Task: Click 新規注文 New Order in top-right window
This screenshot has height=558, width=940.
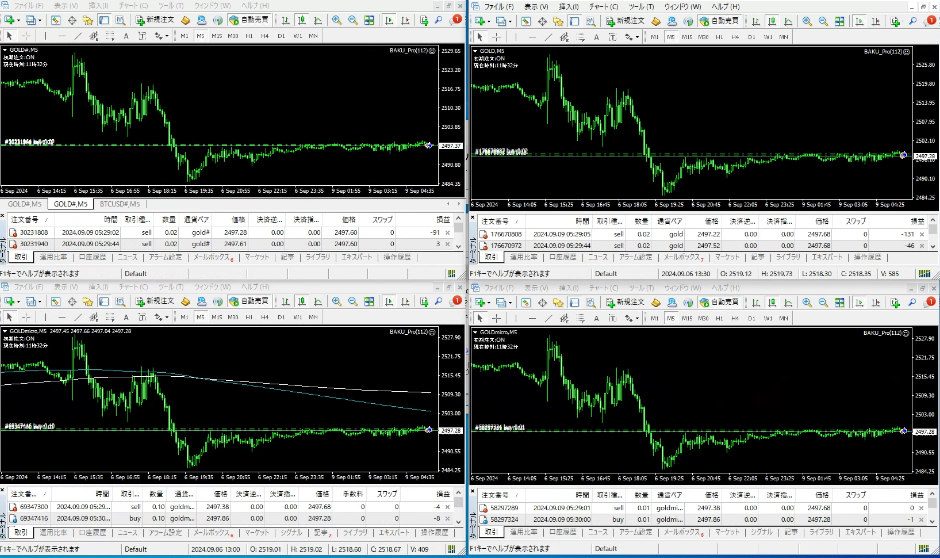Action: 625,21
